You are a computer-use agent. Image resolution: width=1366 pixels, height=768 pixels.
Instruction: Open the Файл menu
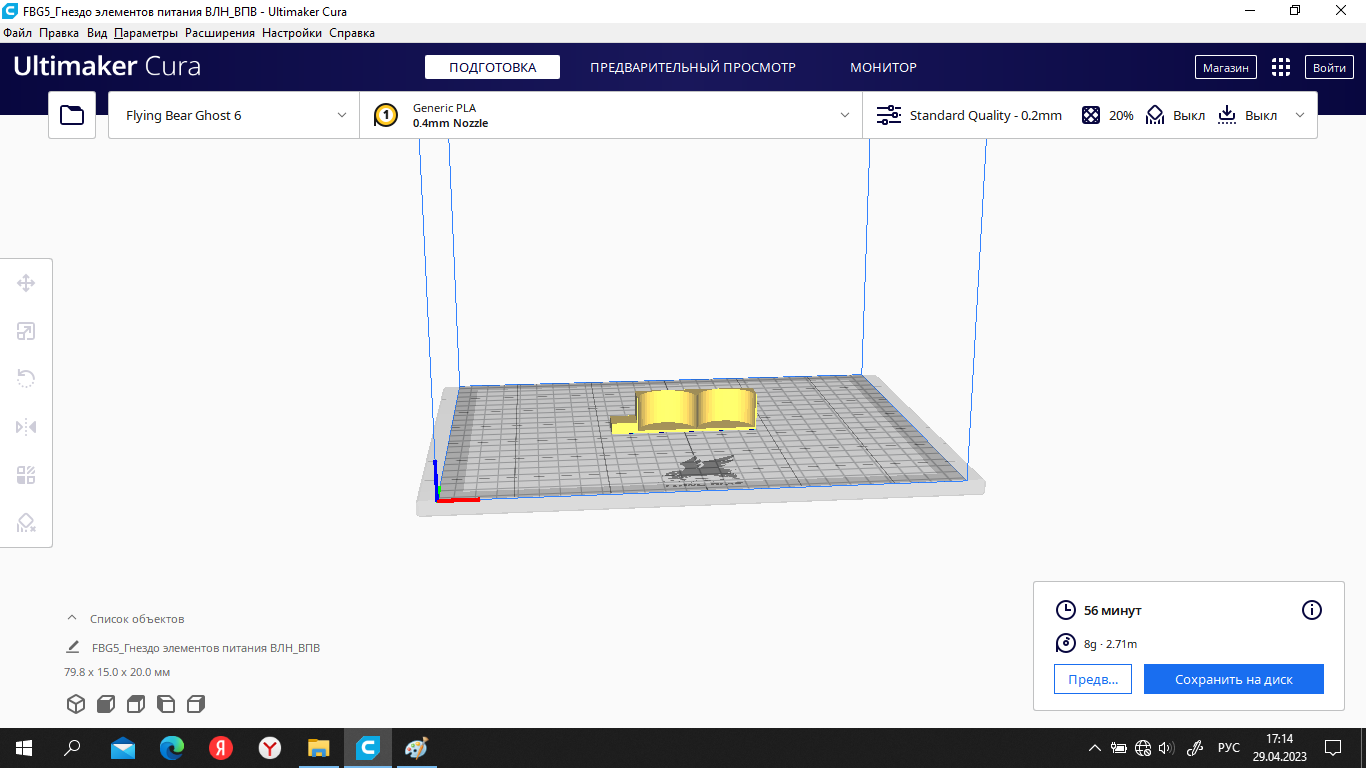point(17,33)
